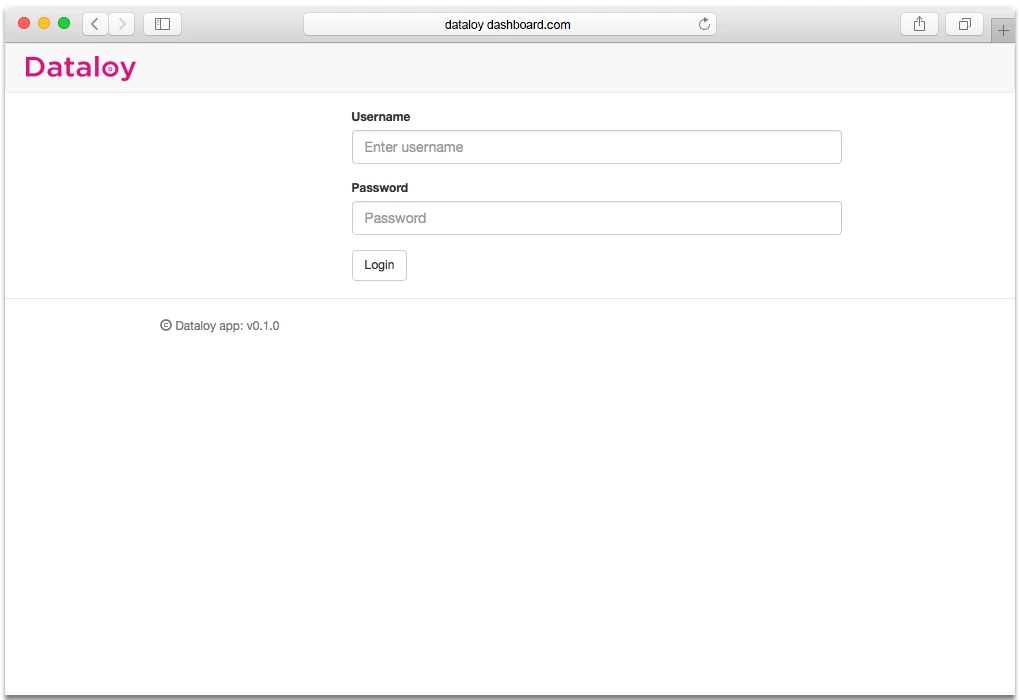Click the Username label
This screenshot has width=1020, height=700.
(381, 117)
